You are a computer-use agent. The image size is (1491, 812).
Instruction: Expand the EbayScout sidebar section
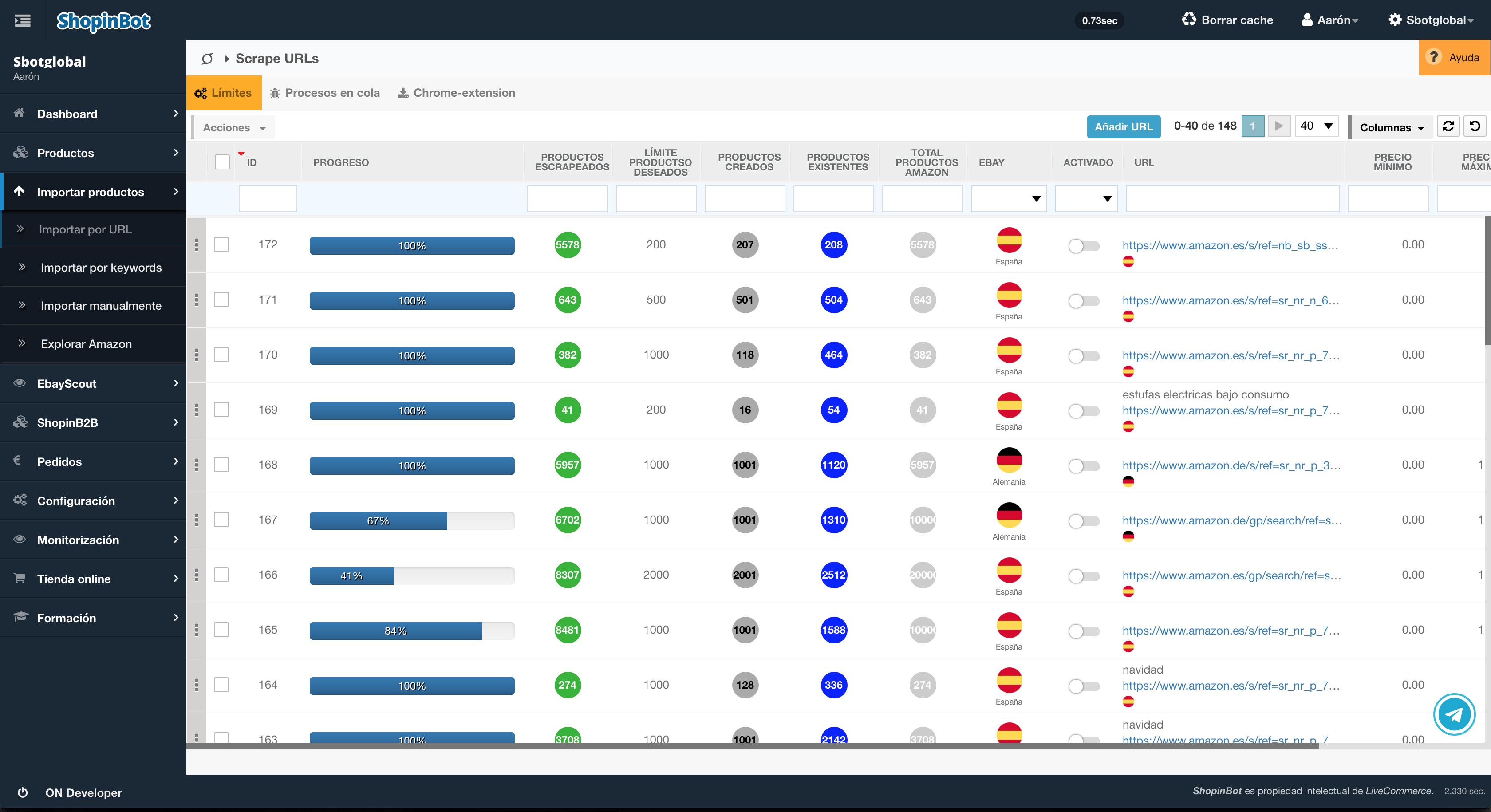(x=93, y=383)
